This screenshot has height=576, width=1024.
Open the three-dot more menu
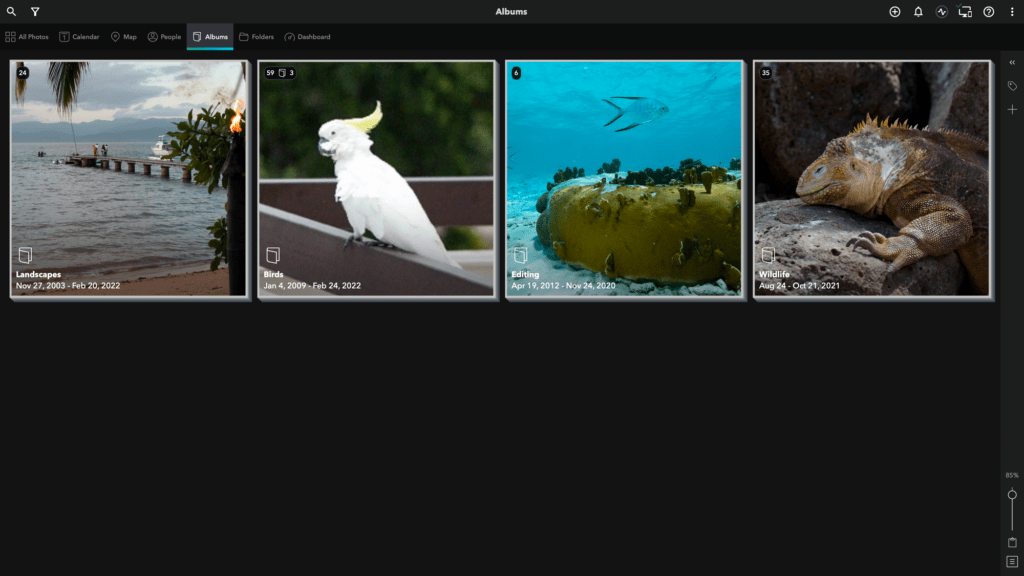(1012, 12)
